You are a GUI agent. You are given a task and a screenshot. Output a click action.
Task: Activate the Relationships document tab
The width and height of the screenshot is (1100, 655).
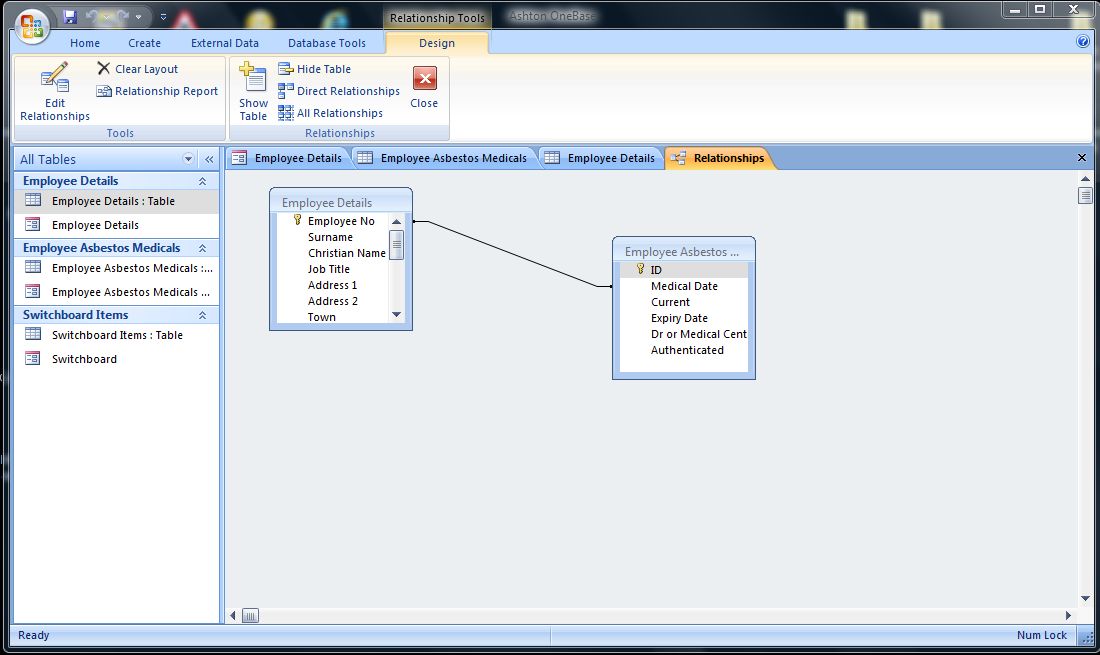(x=719, y=158)
